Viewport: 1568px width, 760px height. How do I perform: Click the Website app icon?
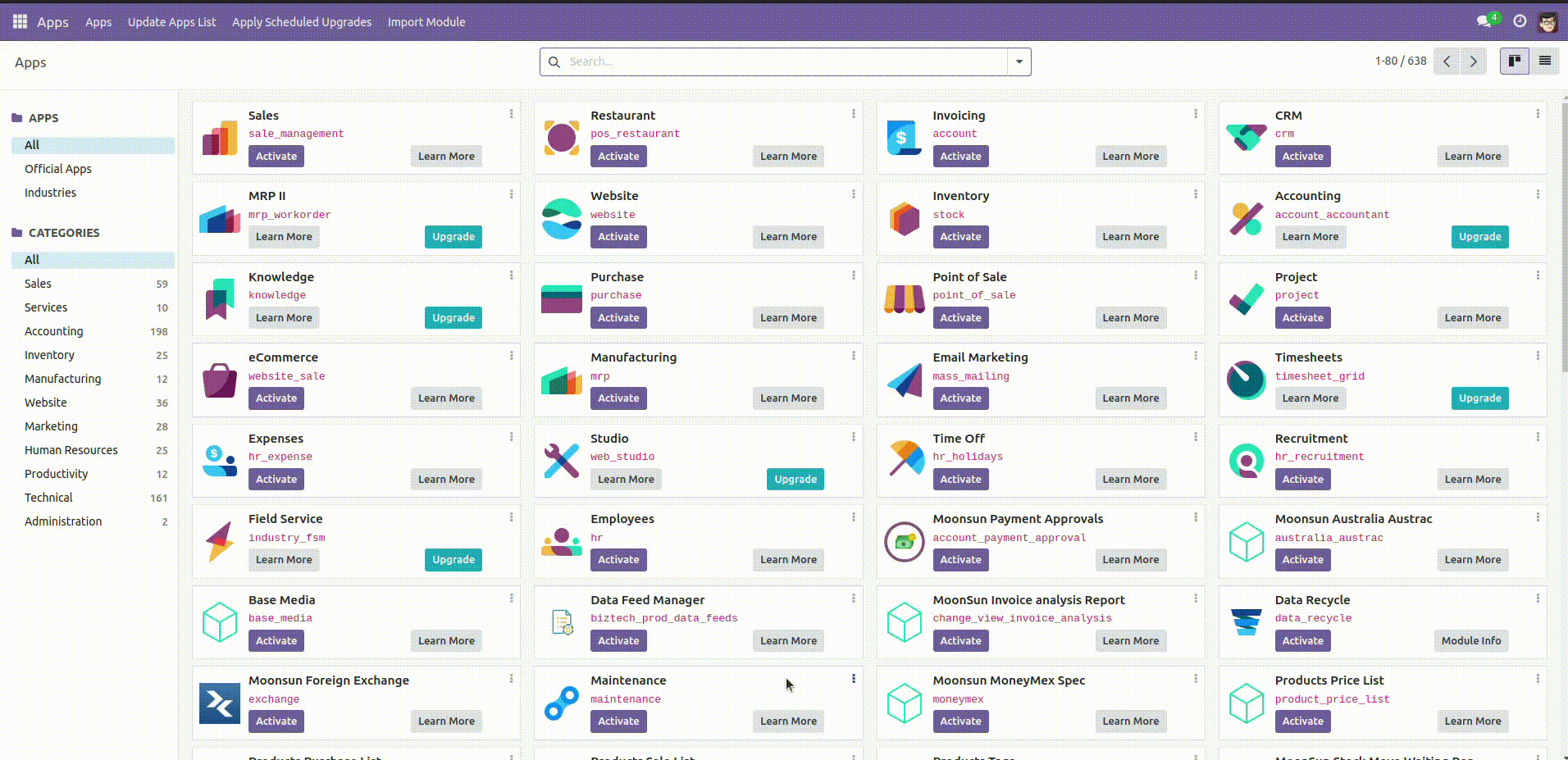[562, 218]
